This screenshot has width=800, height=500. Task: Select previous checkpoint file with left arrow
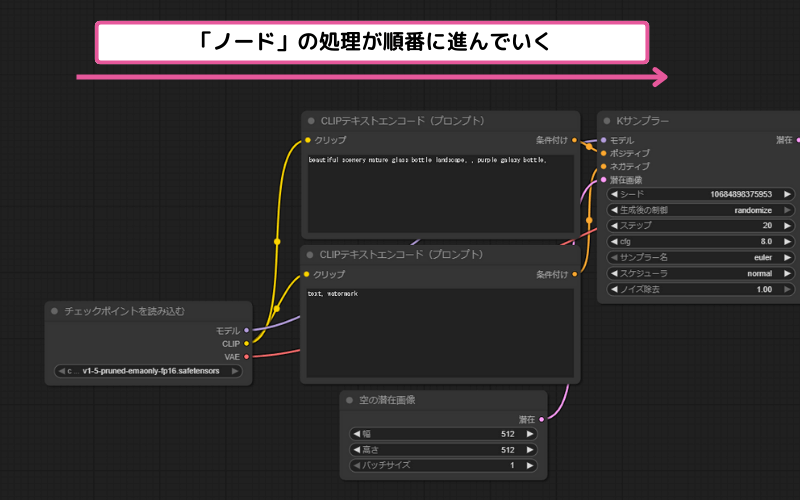62,371
